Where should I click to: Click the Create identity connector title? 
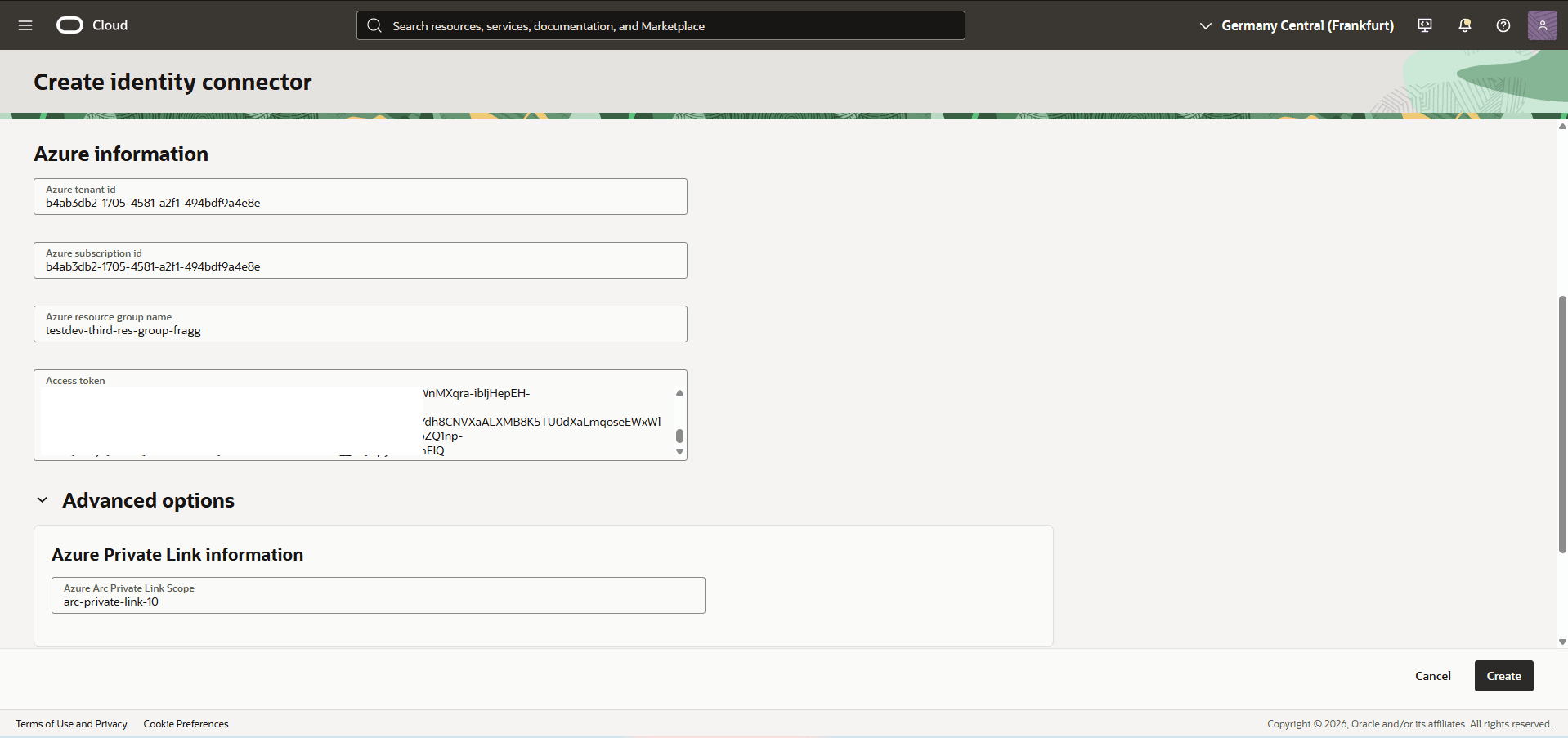(172, 82)
